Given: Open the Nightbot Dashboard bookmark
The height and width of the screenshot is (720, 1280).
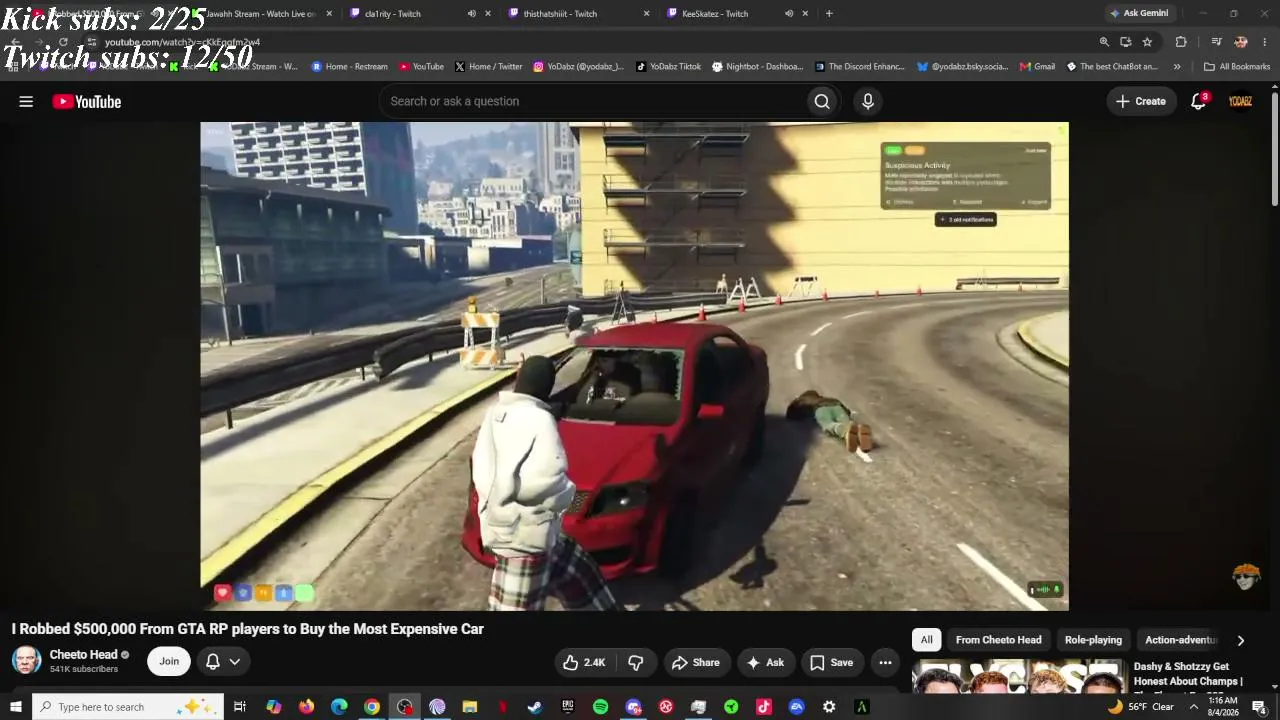Looking at the screenshot, I should (757, 67).
